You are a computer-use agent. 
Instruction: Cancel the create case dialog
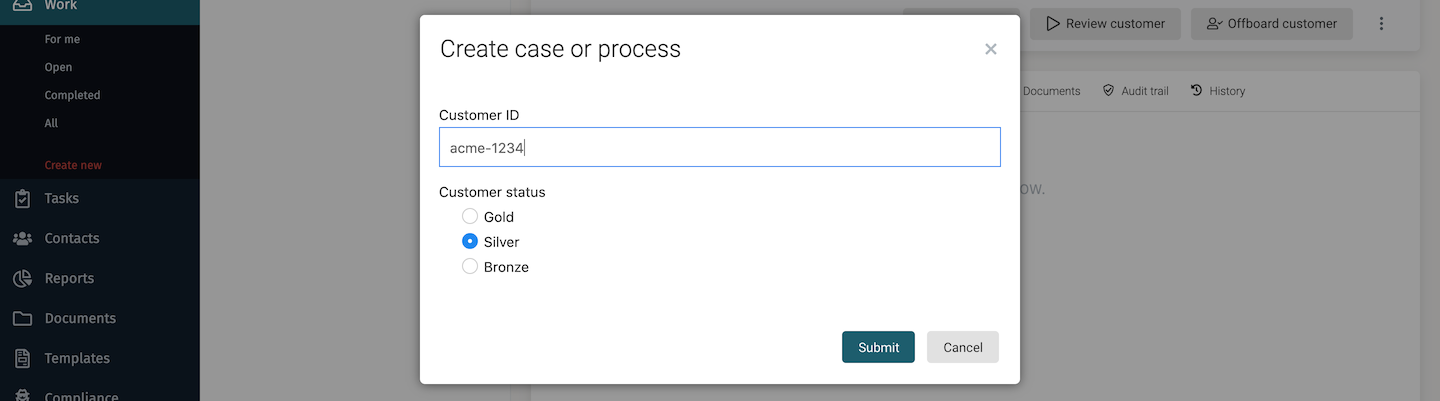tap(962, 347)
